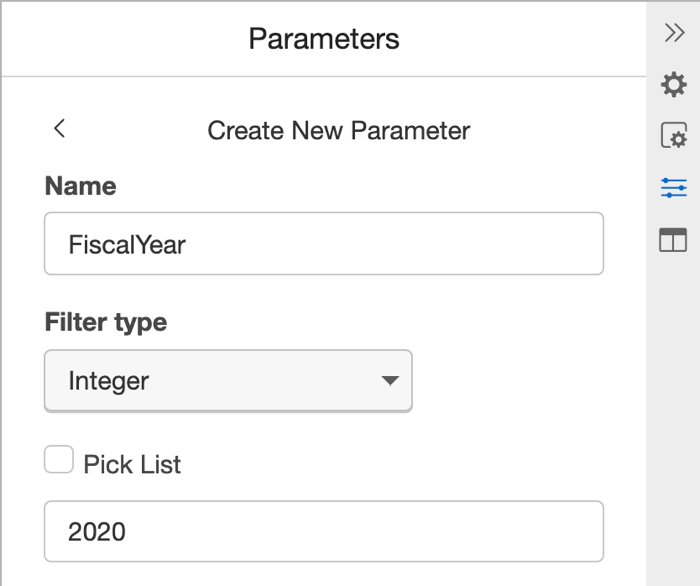This screenshot has height=586, width=700.
Task: Click the 2020 value text
Action: tap(97, 531)
